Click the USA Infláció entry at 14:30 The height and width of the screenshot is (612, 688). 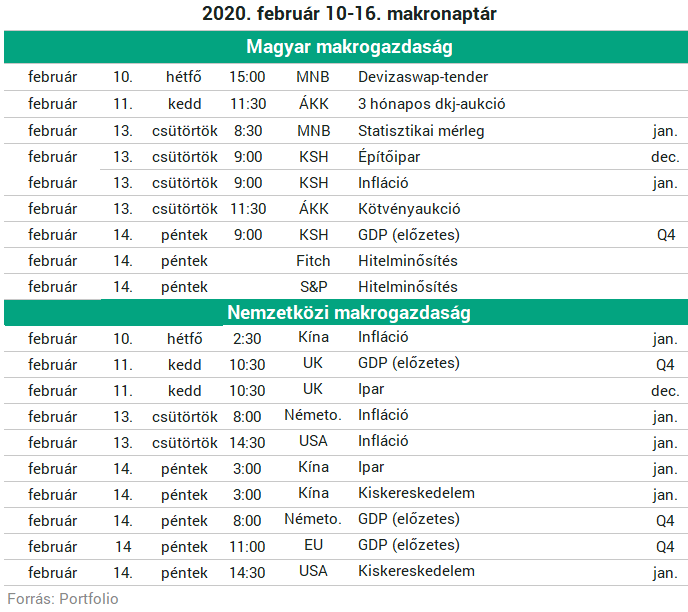point(346,442)
